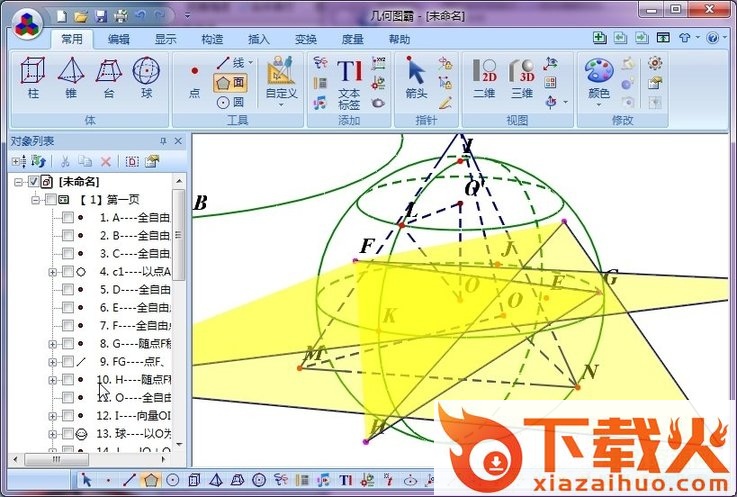
Task: Click the green plus add page icon
Action: [x=599, y=38]
